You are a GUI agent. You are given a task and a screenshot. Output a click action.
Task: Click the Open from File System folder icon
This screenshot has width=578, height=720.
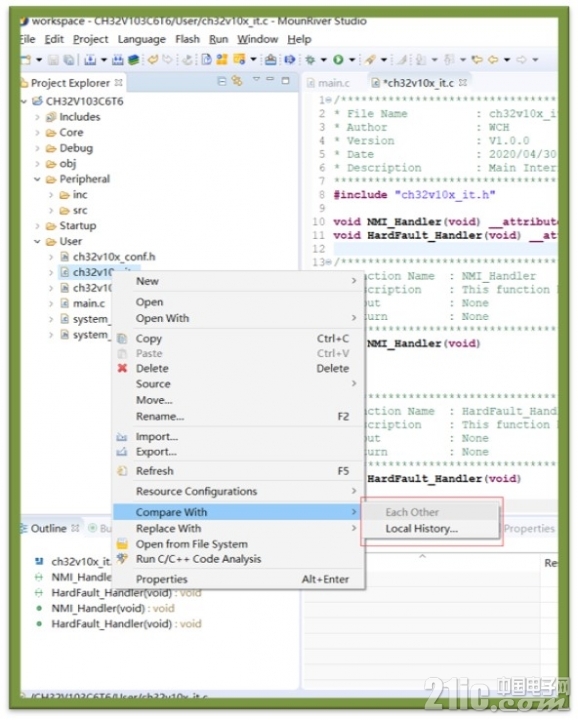122,545
